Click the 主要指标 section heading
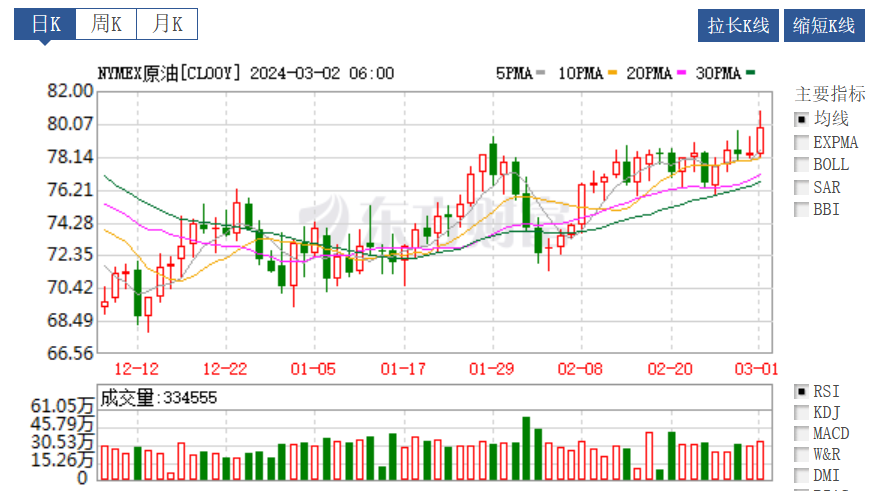Screen dimensions: 884x491 (830, 94)
